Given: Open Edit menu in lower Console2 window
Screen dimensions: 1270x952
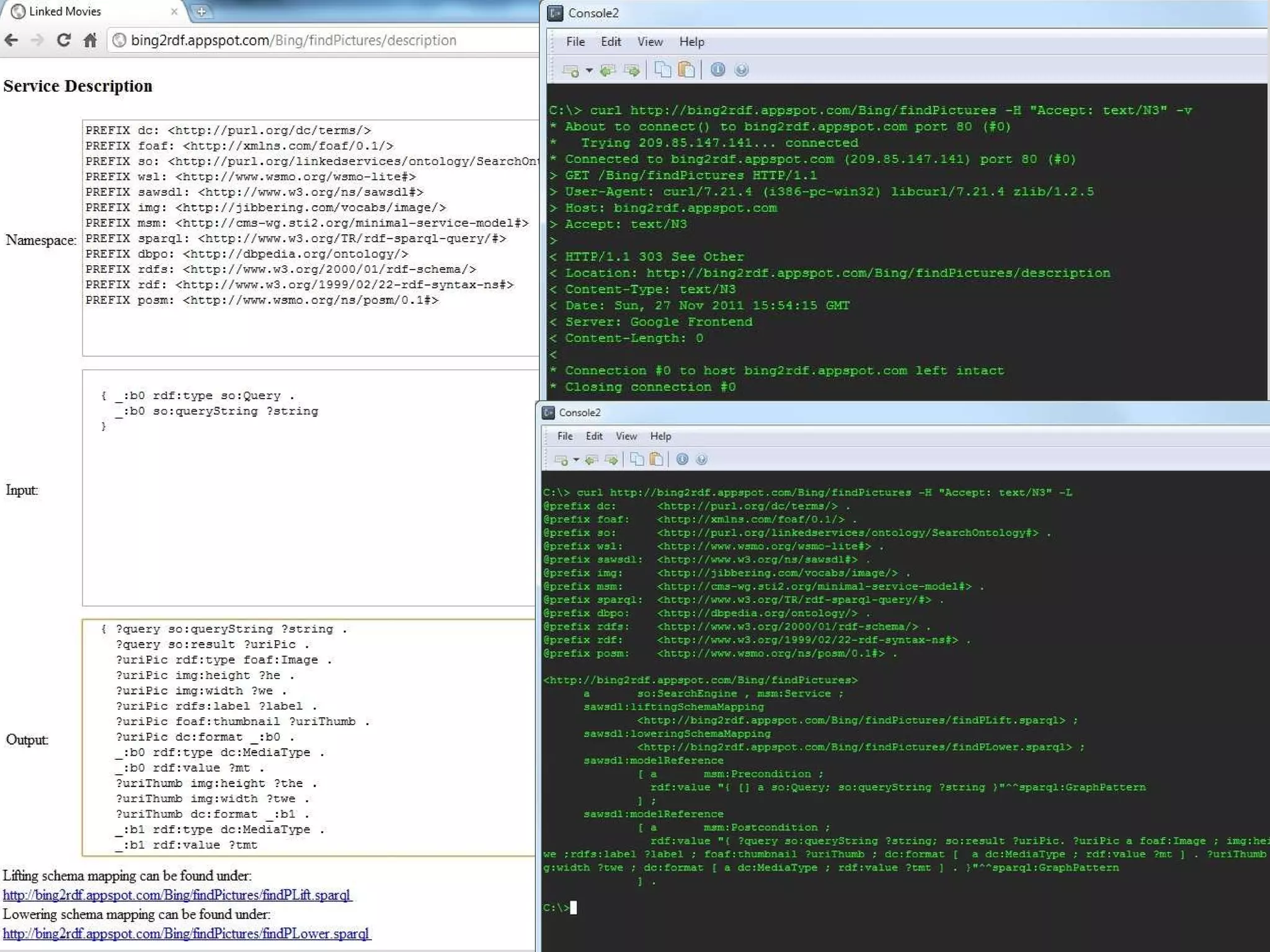Looking at the screenshot, I should tap(593, 436).
